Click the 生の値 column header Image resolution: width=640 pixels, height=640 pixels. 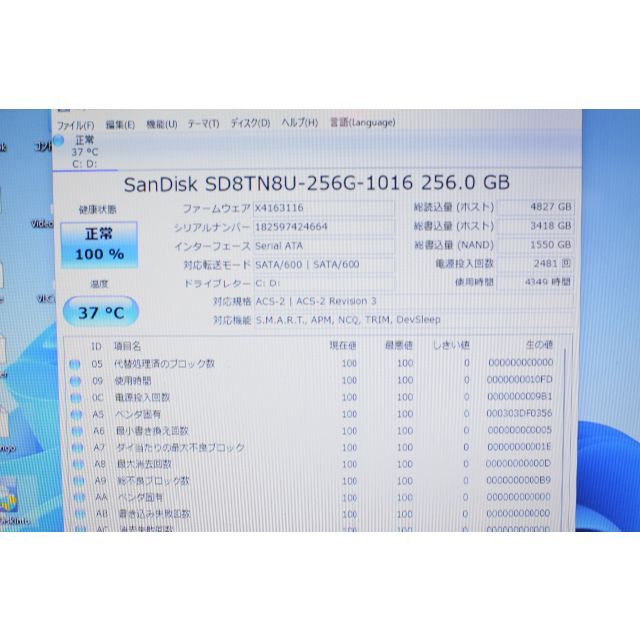pyautogui.click(x=539, y=345)
